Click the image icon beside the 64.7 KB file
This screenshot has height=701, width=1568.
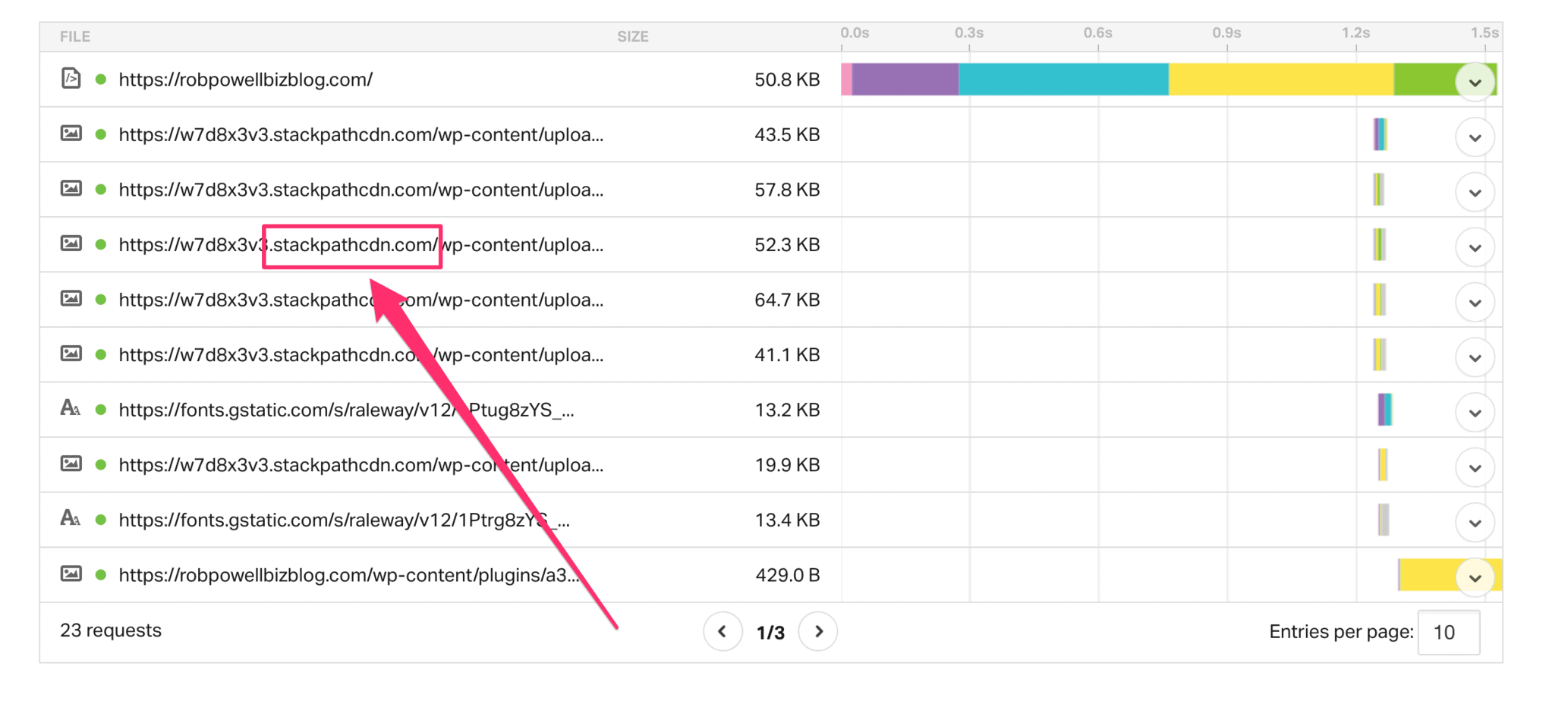[71, 299]
